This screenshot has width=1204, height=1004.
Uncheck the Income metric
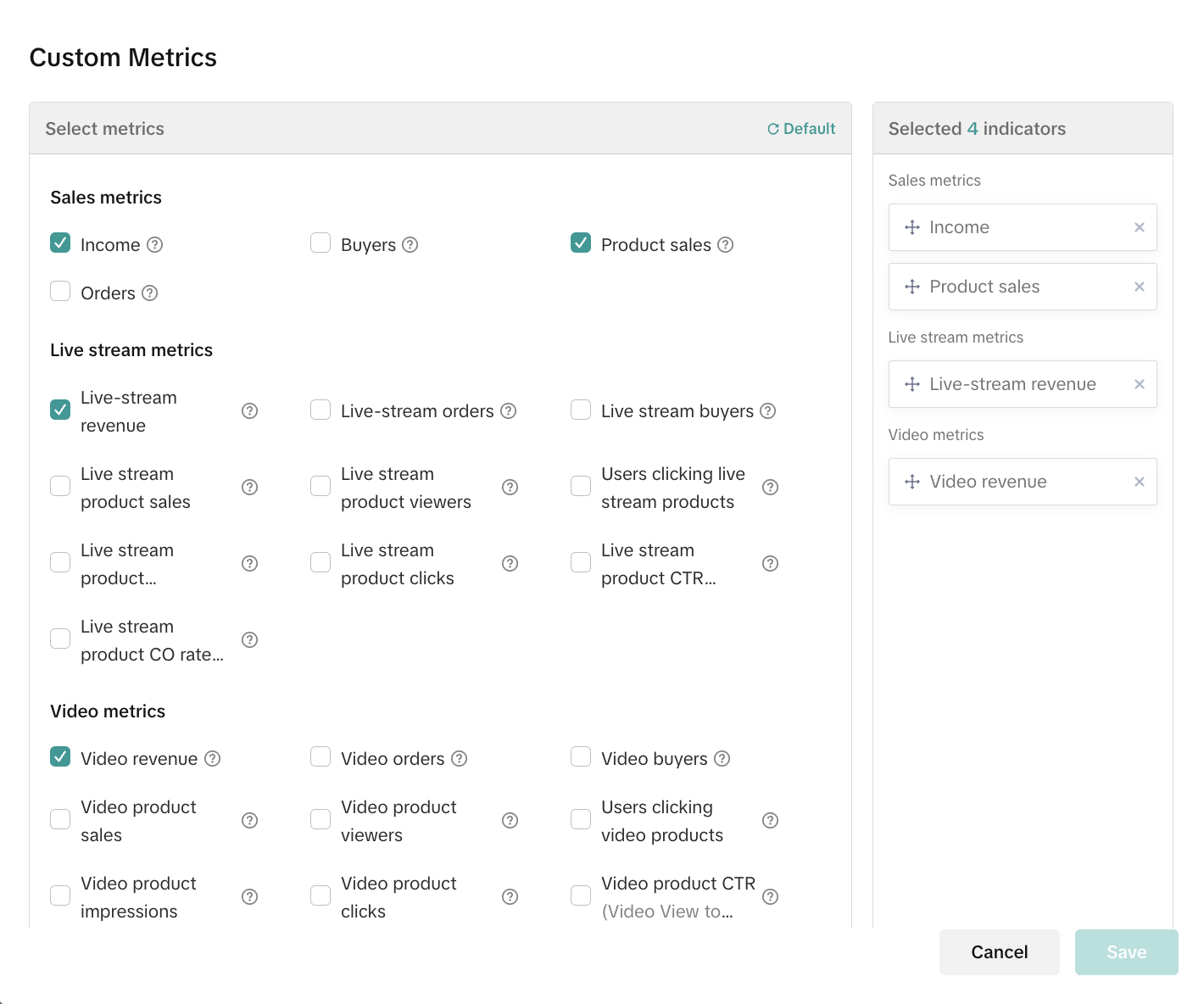tap(60, 243)
